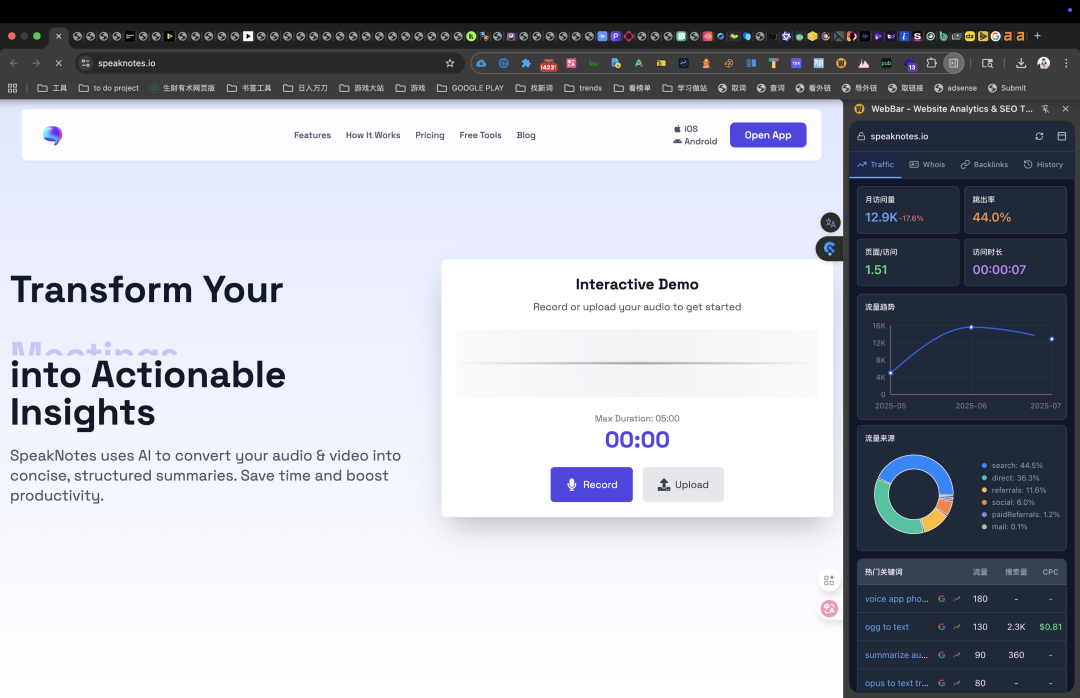Click the blue cloud download extension icon
This screenshot has width=1080, height=698.
(481, 63)
